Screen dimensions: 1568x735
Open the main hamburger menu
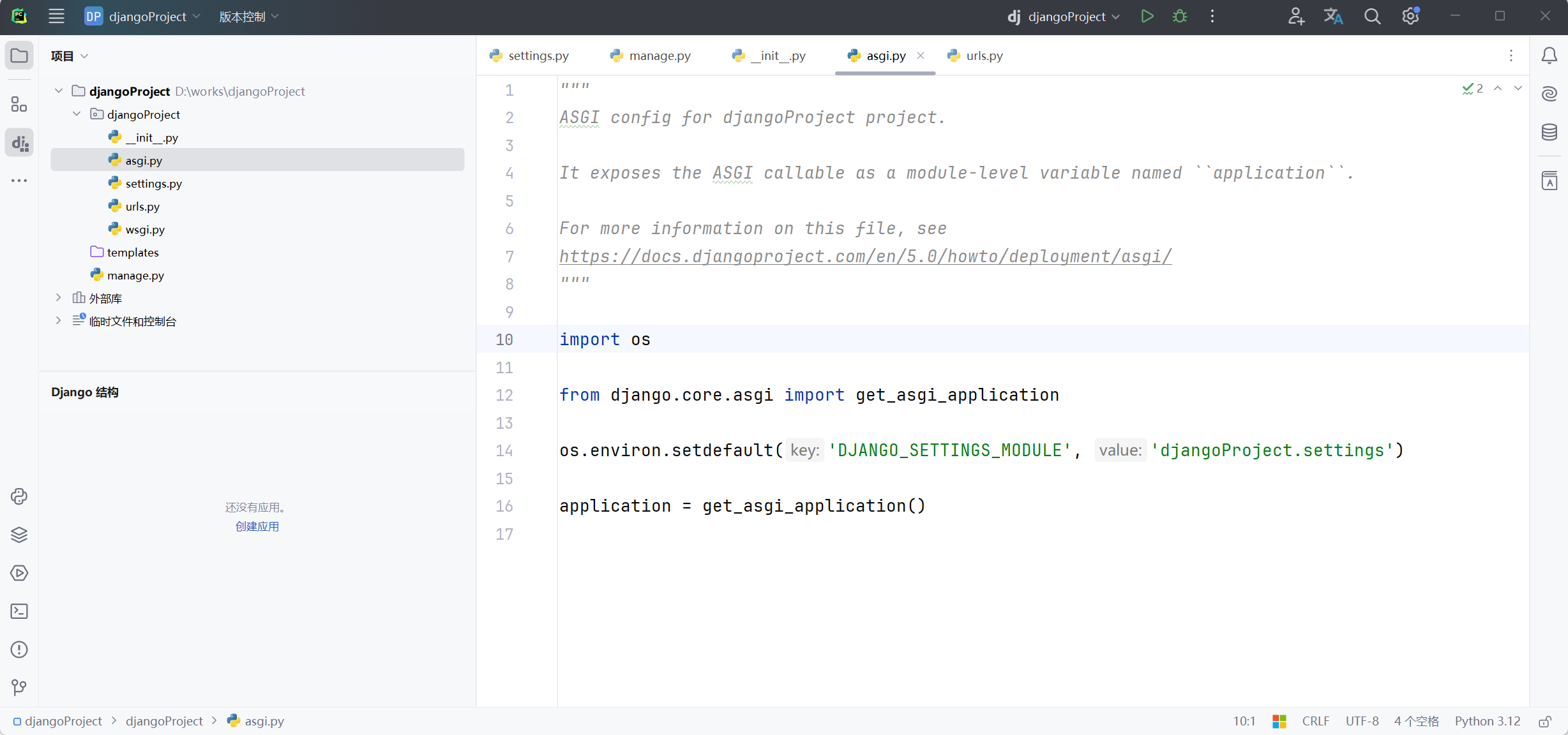point(56,17)
